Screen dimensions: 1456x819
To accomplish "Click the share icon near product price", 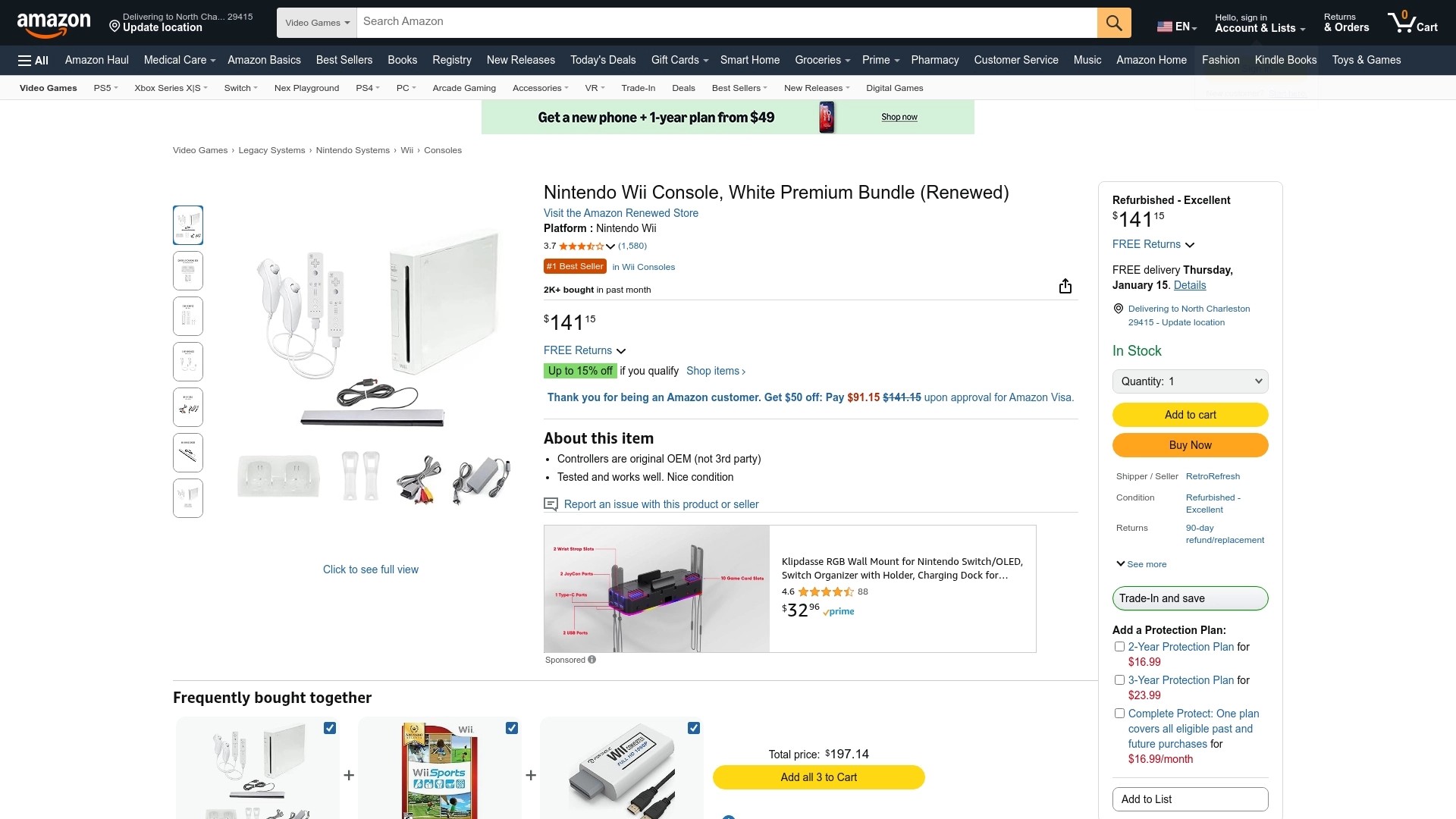I will pos(1065,286).
